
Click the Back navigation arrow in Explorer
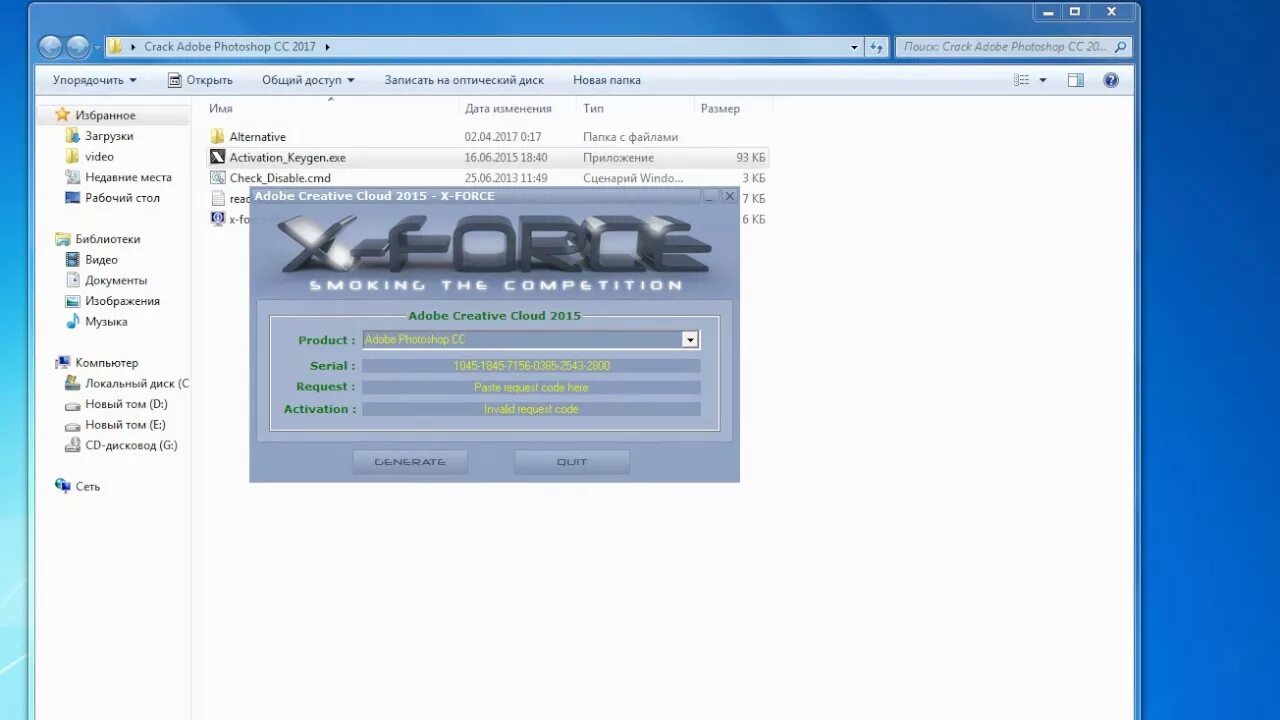click(x=50, y=47)
